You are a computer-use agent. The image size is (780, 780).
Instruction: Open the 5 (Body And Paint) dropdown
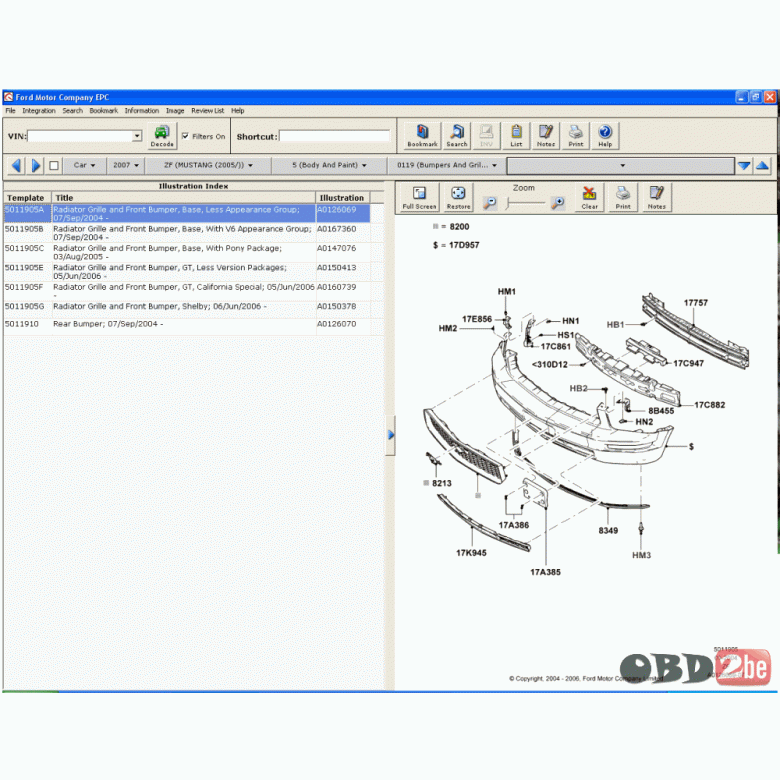tap(329, 165)
